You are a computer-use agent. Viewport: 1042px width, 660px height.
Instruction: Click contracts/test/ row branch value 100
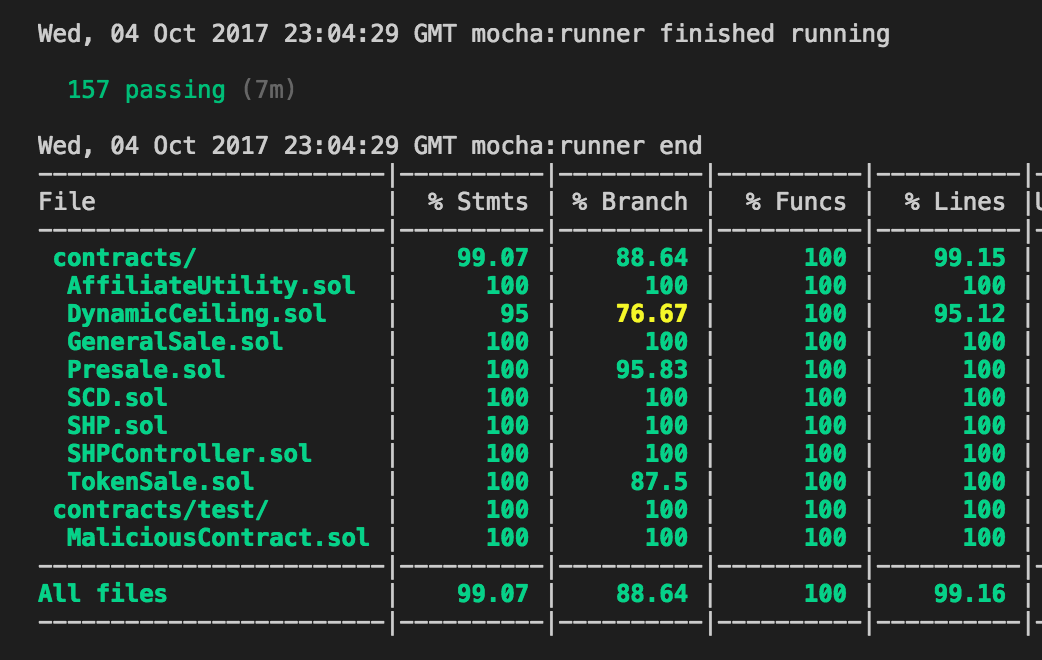(x=667, y=510)
